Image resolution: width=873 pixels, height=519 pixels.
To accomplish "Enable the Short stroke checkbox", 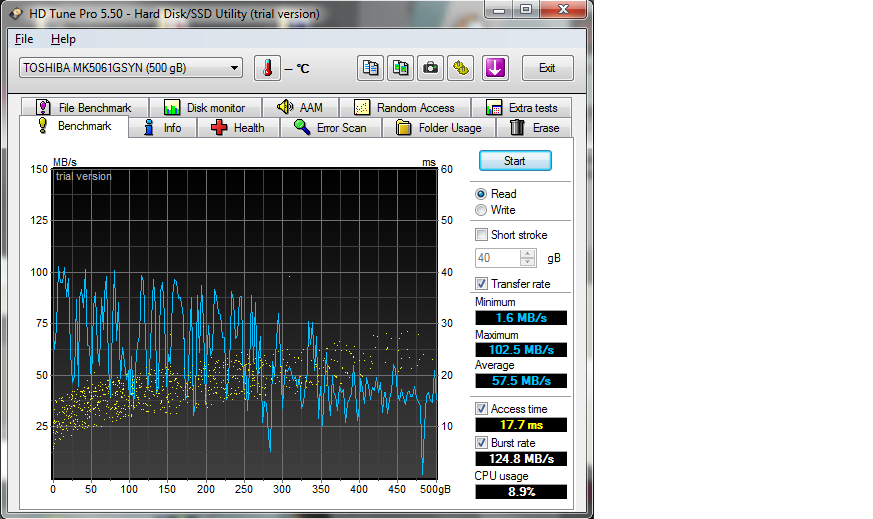I will 482,235.
